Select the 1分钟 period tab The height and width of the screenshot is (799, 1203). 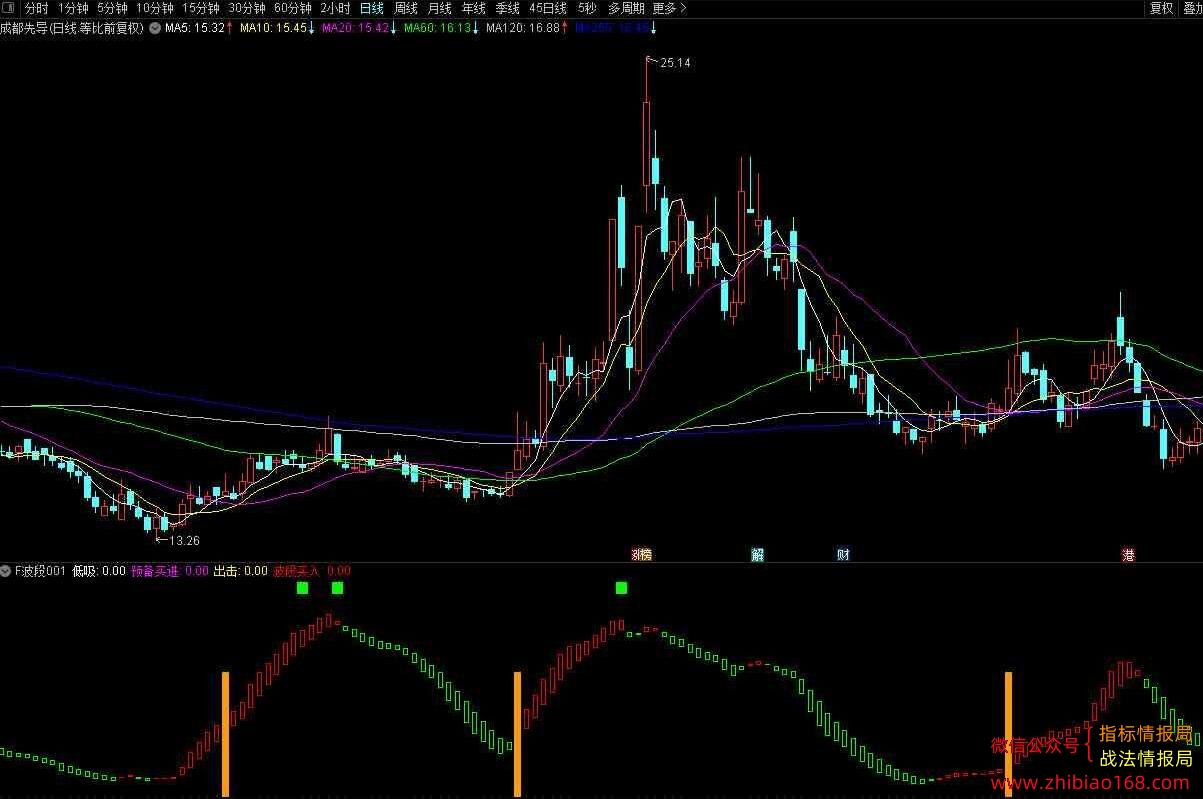pos(73,8)
